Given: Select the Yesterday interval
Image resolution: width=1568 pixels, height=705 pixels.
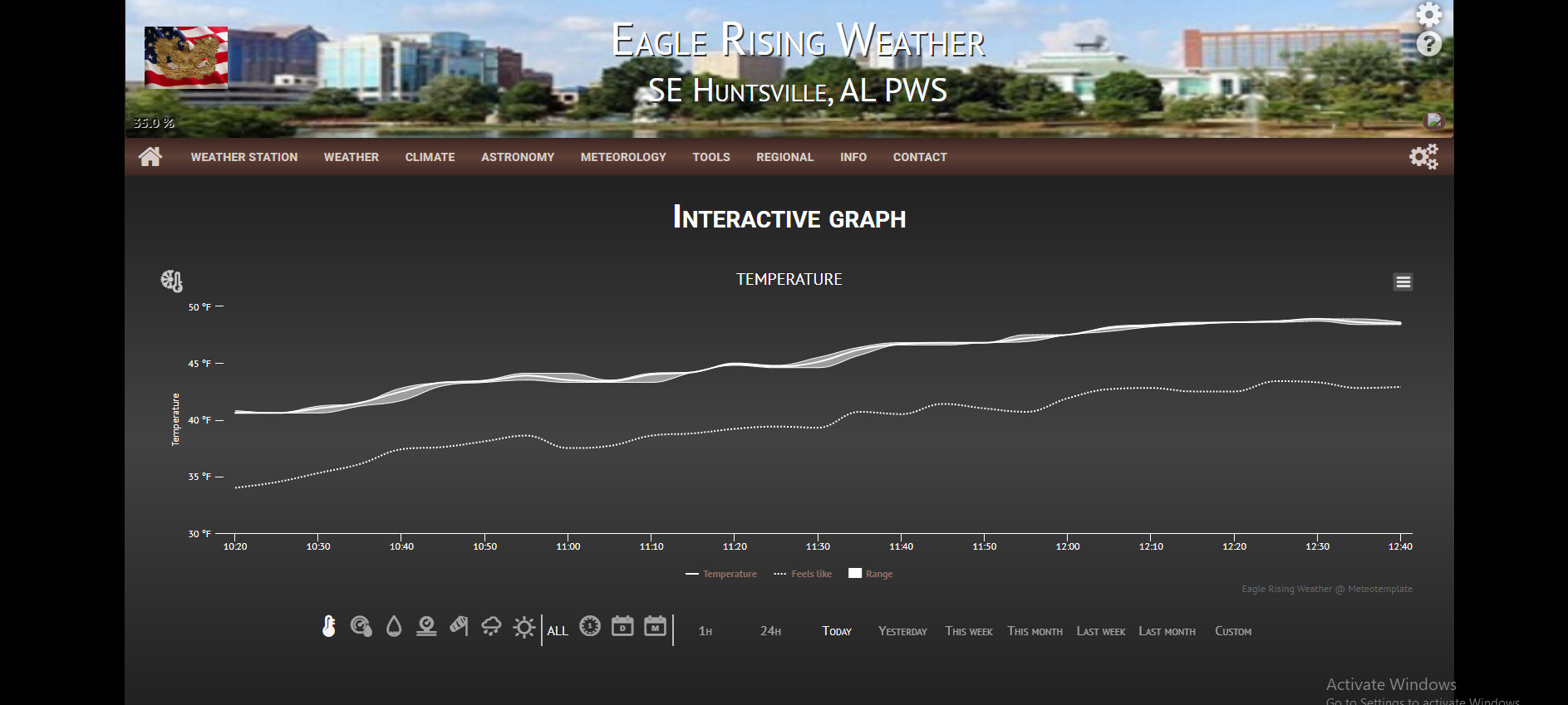Looking at the screenshot, I should [903, 631].
